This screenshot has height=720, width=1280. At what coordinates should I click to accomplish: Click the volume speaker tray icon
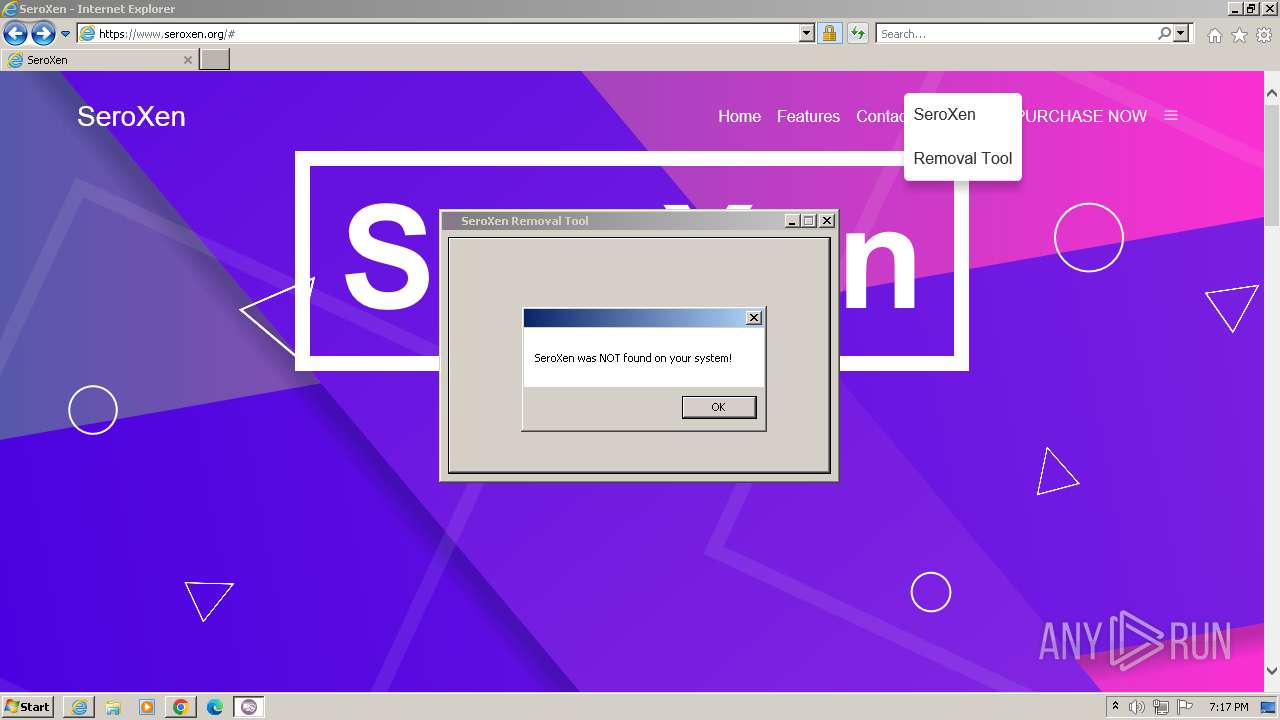tap(1137, 707)
